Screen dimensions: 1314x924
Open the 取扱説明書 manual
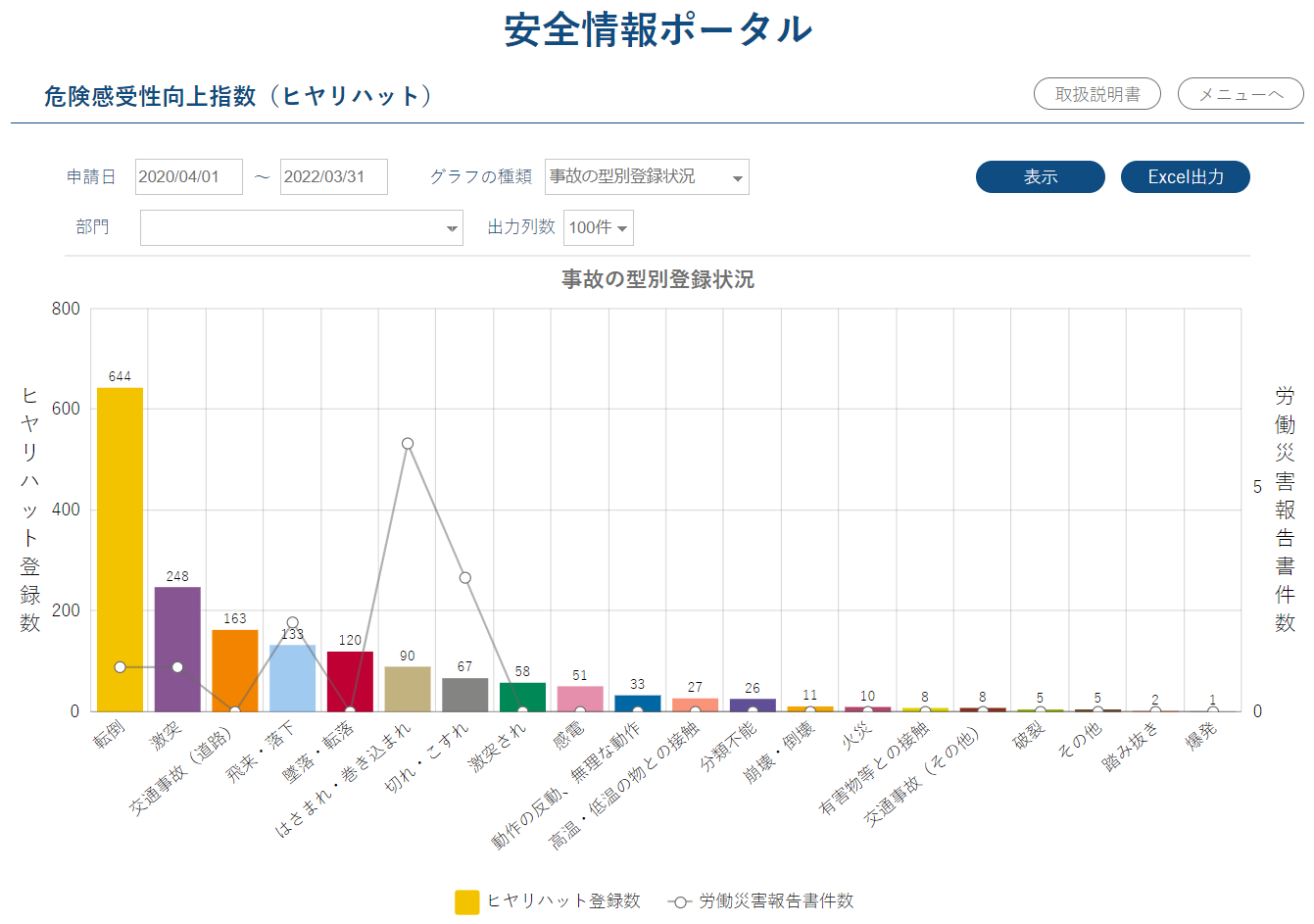[x=1097, y=94]
